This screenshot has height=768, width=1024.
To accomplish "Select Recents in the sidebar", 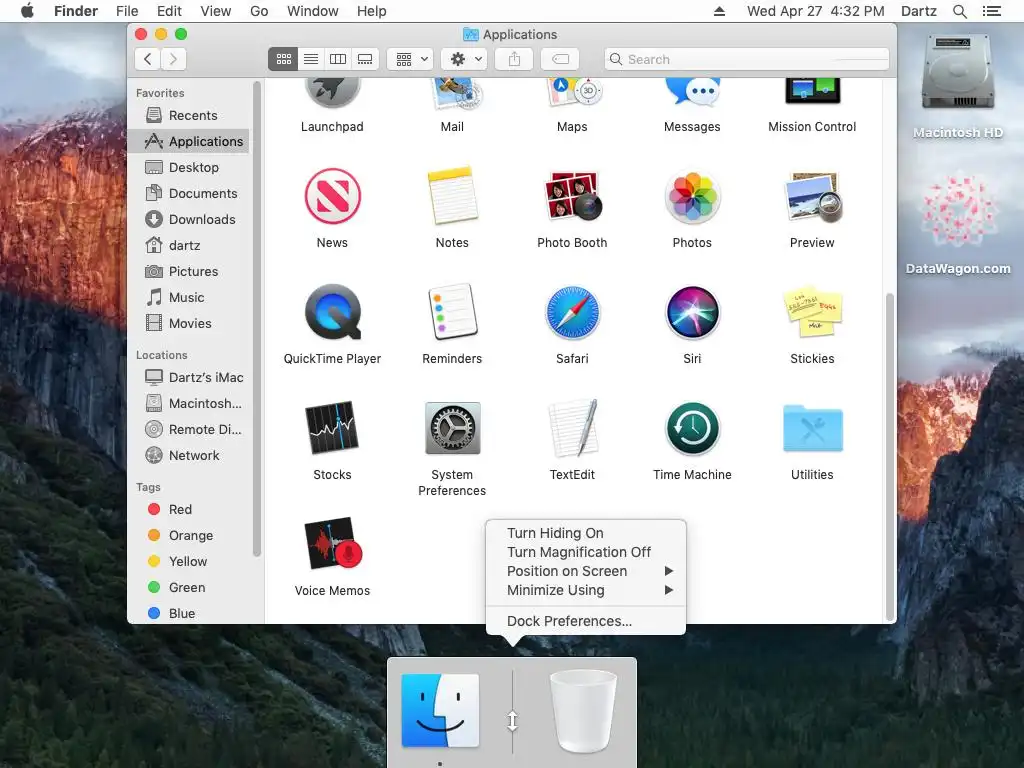I will pos(189,116).
